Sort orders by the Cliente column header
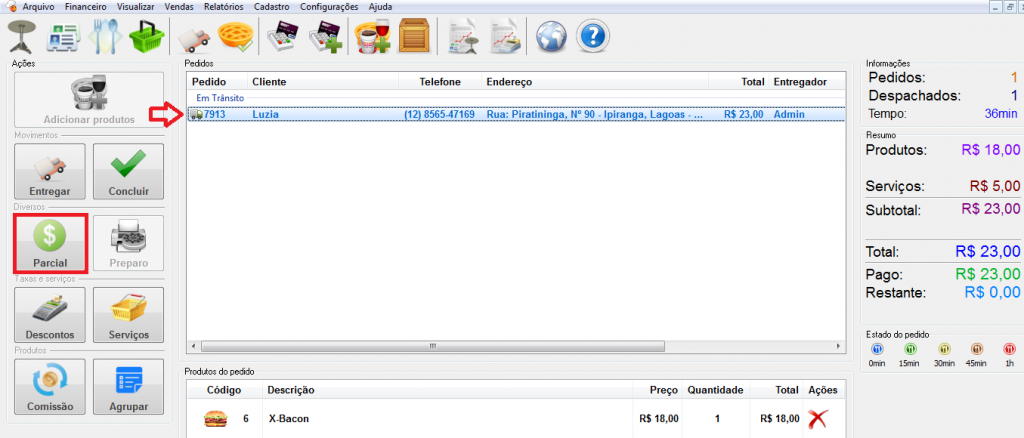 (320, 81)
